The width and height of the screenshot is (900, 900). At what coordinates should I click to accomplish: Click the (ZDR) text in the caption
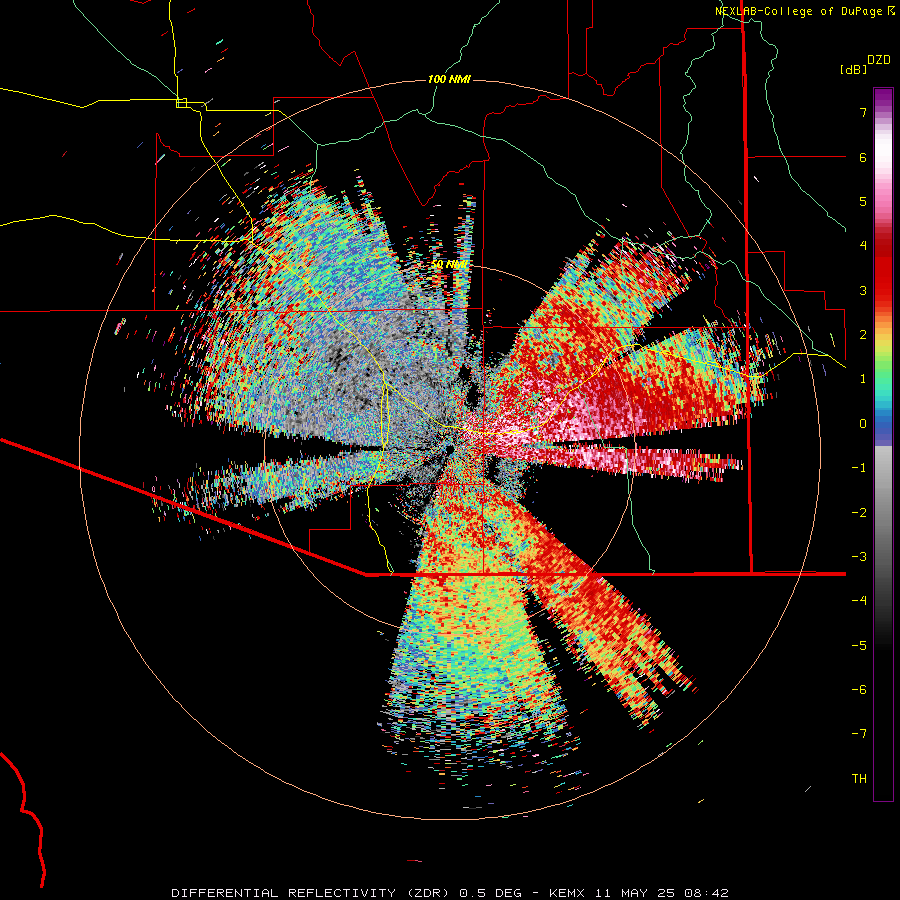coord(429,893)
